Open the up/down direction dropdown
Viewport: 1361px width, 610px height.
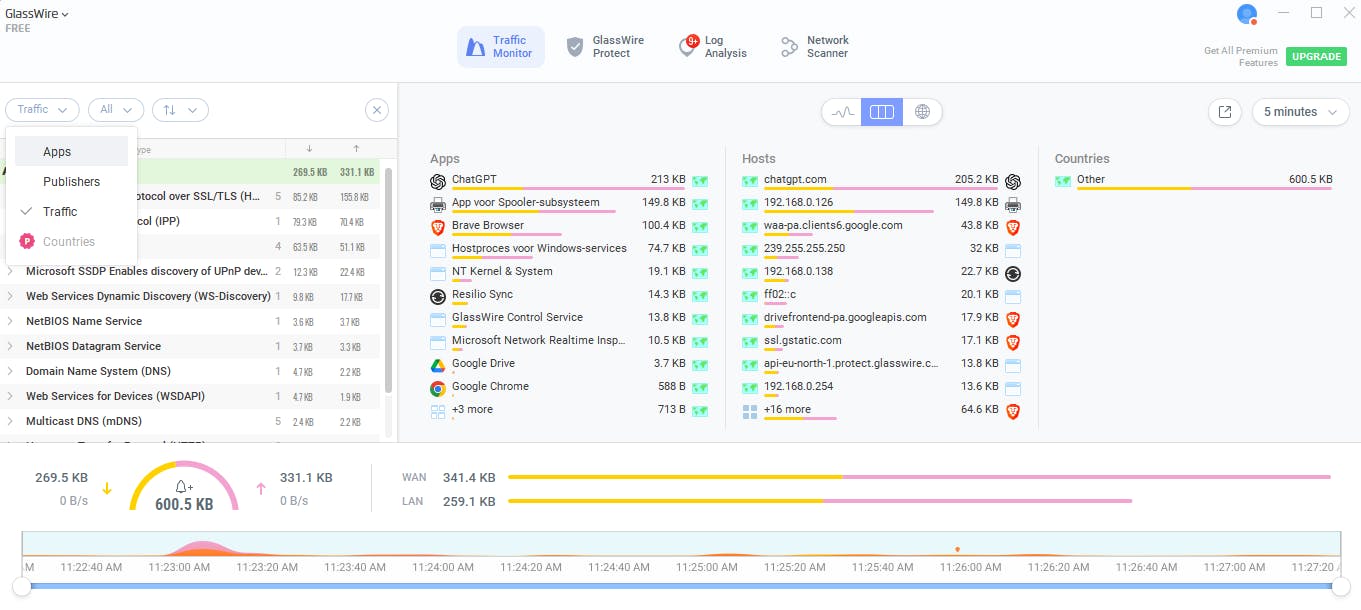click(181, 110)
